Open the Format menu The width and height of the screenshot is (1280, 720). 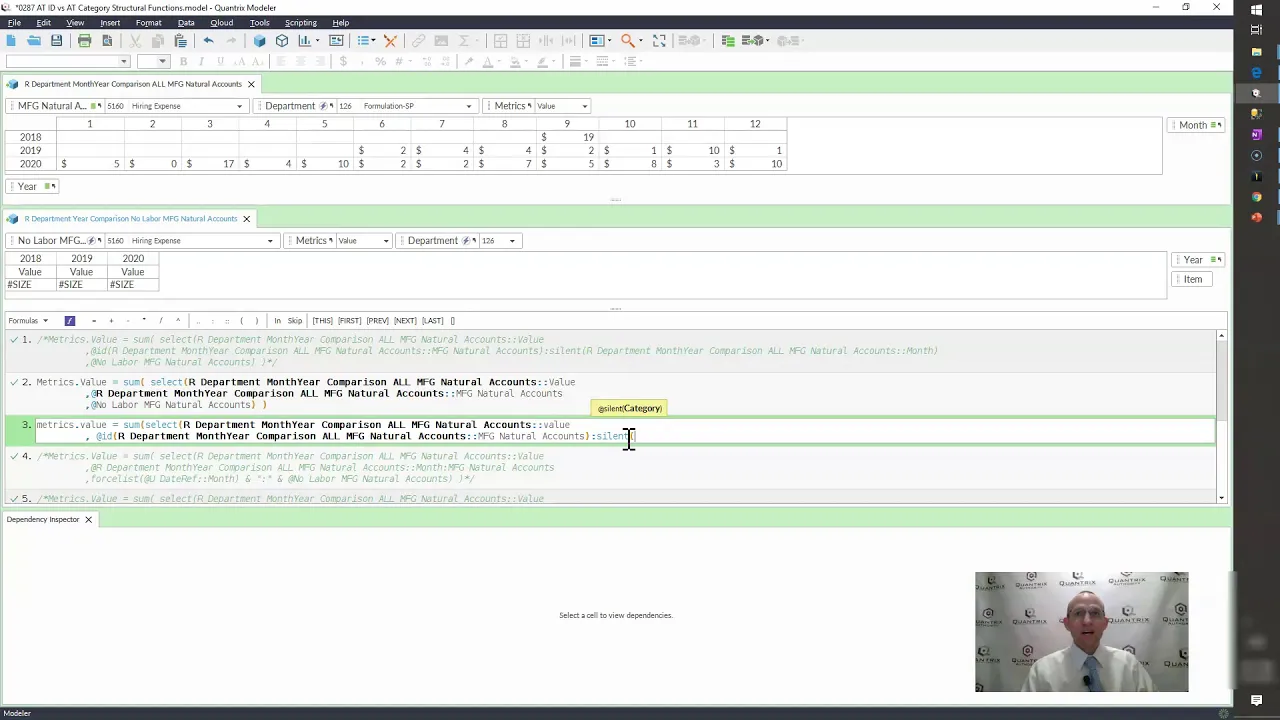click(148, 22)
